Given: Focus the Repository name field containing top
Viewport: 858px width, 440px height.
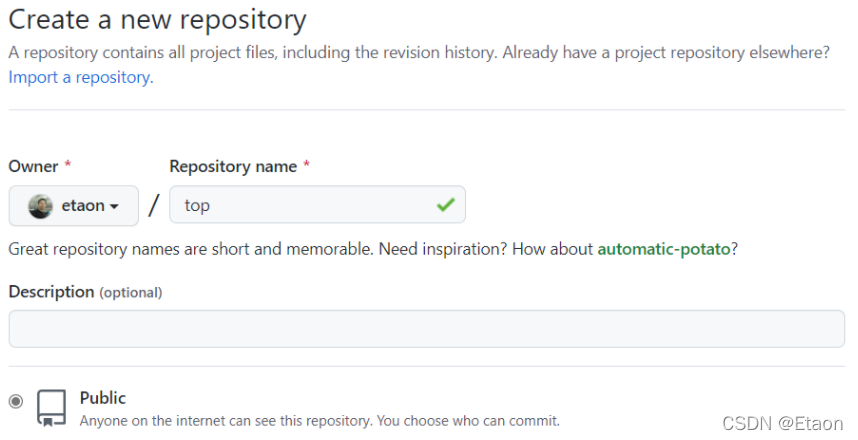Looking at the screenshot, I should click(x=300, y=205).
